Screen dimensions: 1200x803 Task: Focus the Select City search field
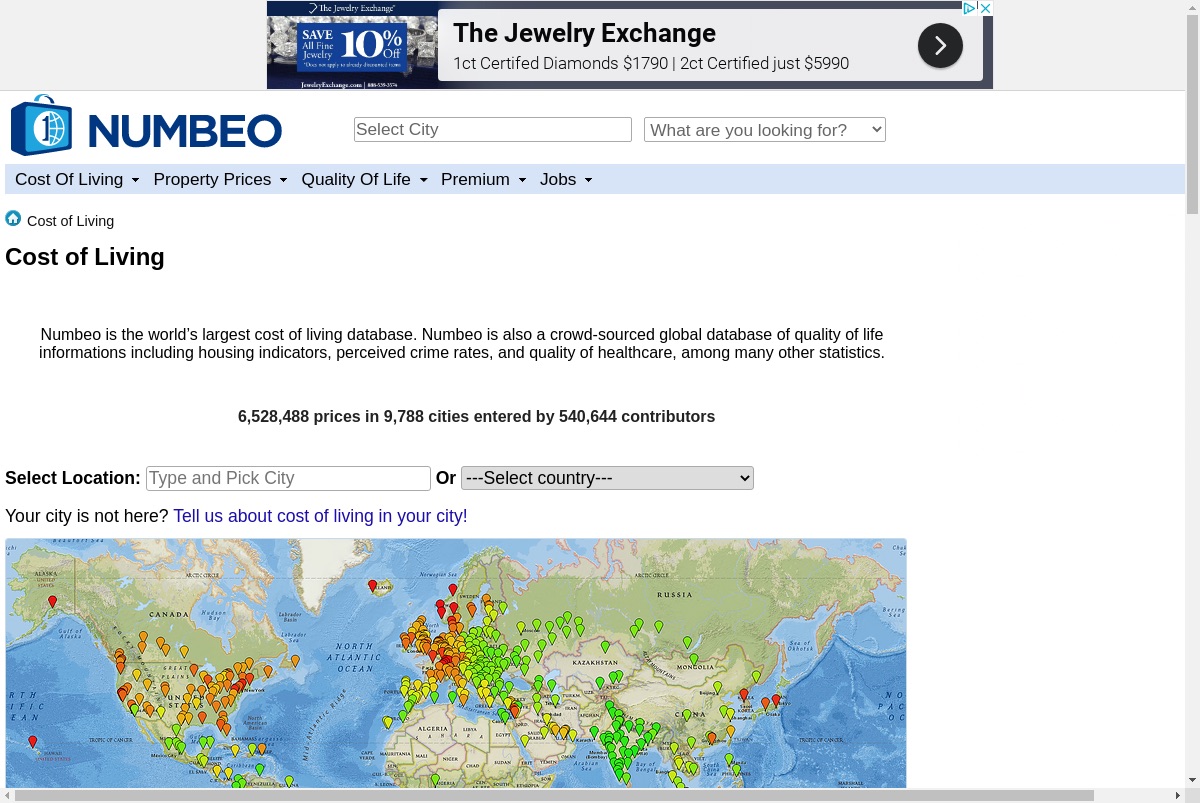pyautogui.click(x=493, y=130)
